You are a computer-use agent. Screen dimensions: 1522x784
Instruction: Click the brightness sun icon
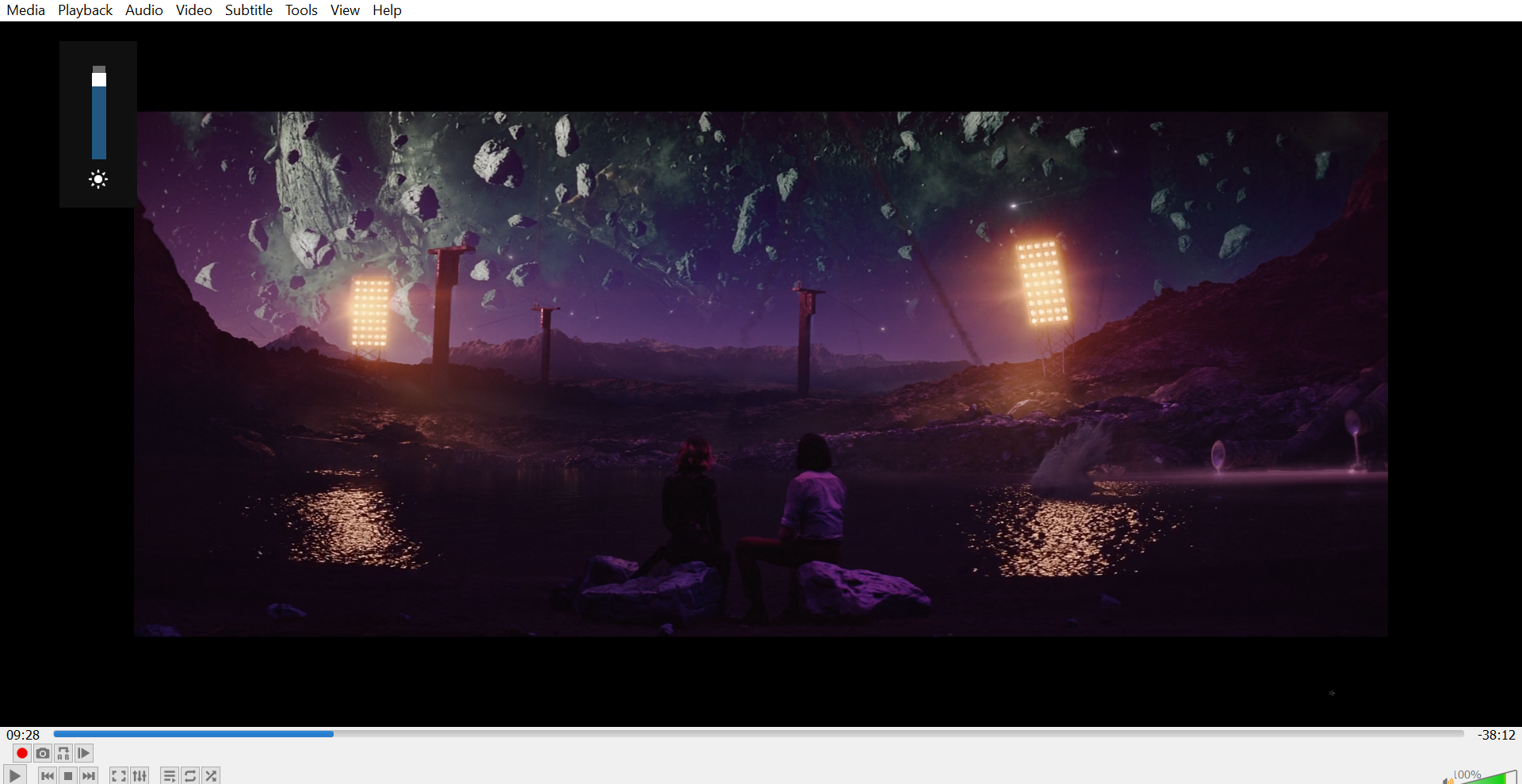pos(98,179)
